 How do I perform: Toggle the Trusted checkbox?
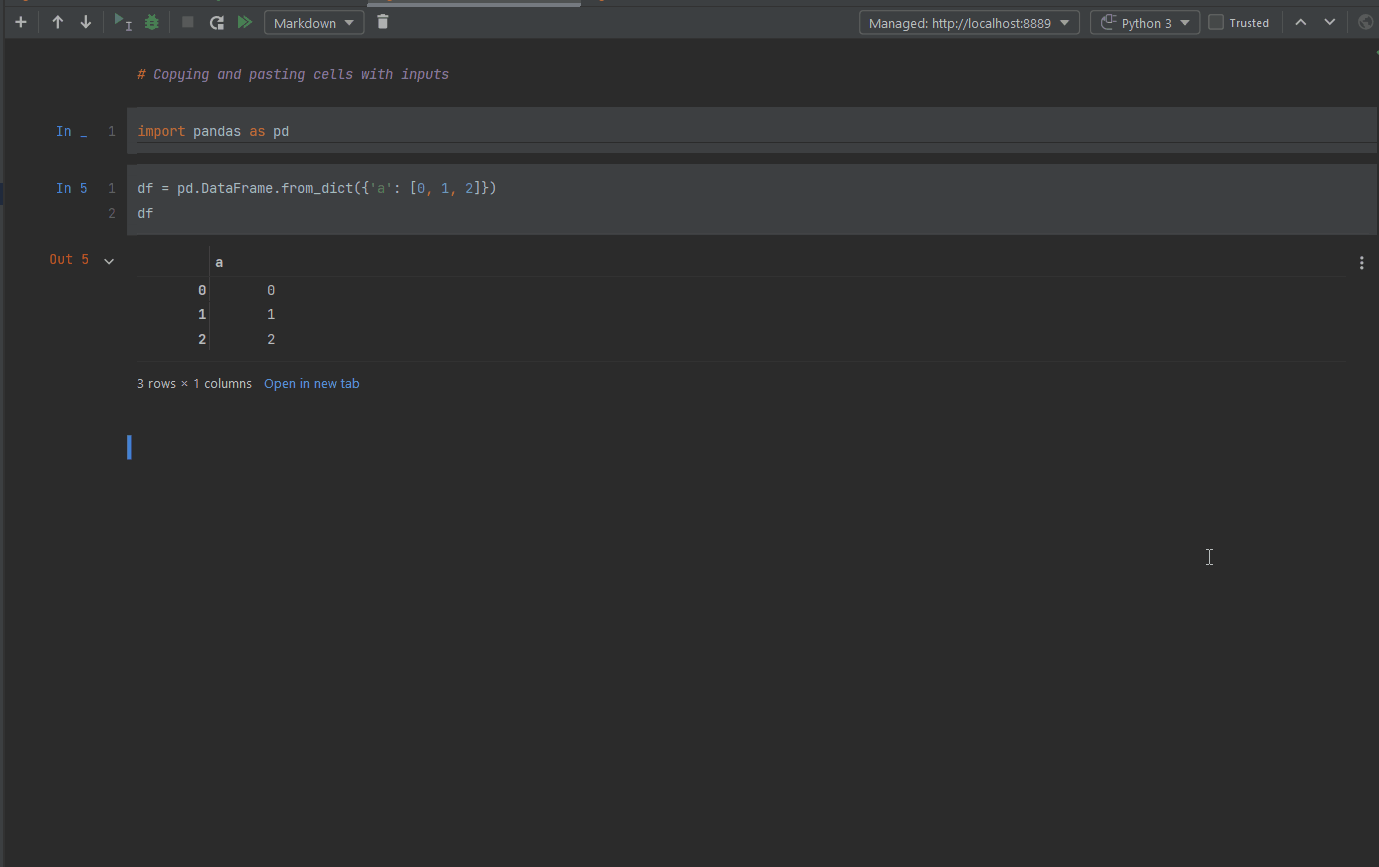(x=1216, y=22)
